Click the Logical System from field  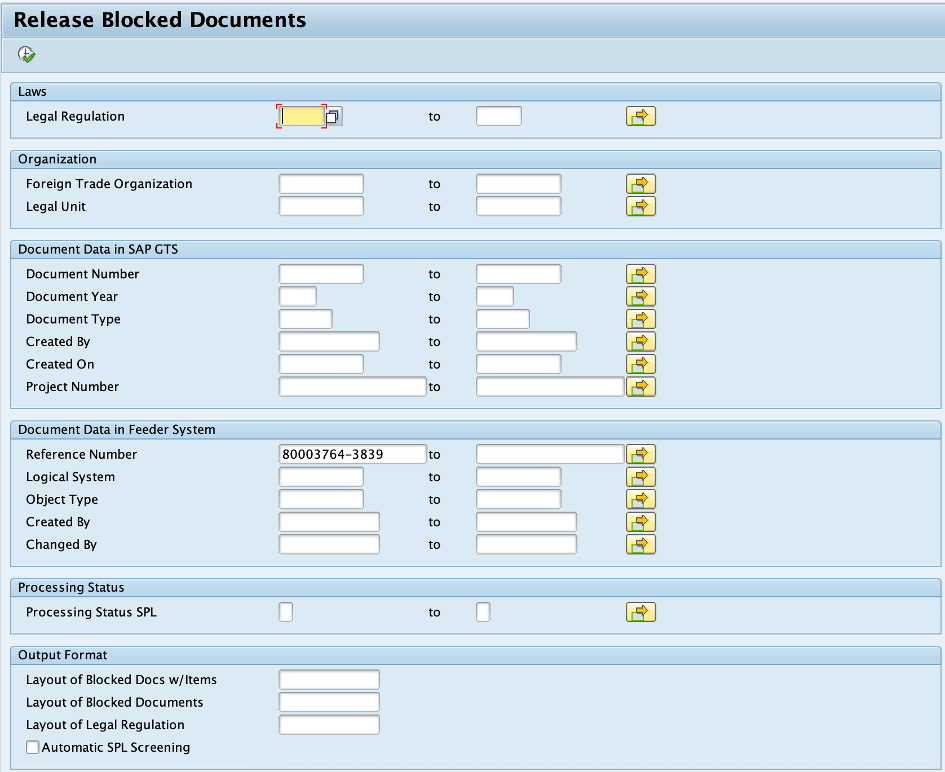[321, 477]
